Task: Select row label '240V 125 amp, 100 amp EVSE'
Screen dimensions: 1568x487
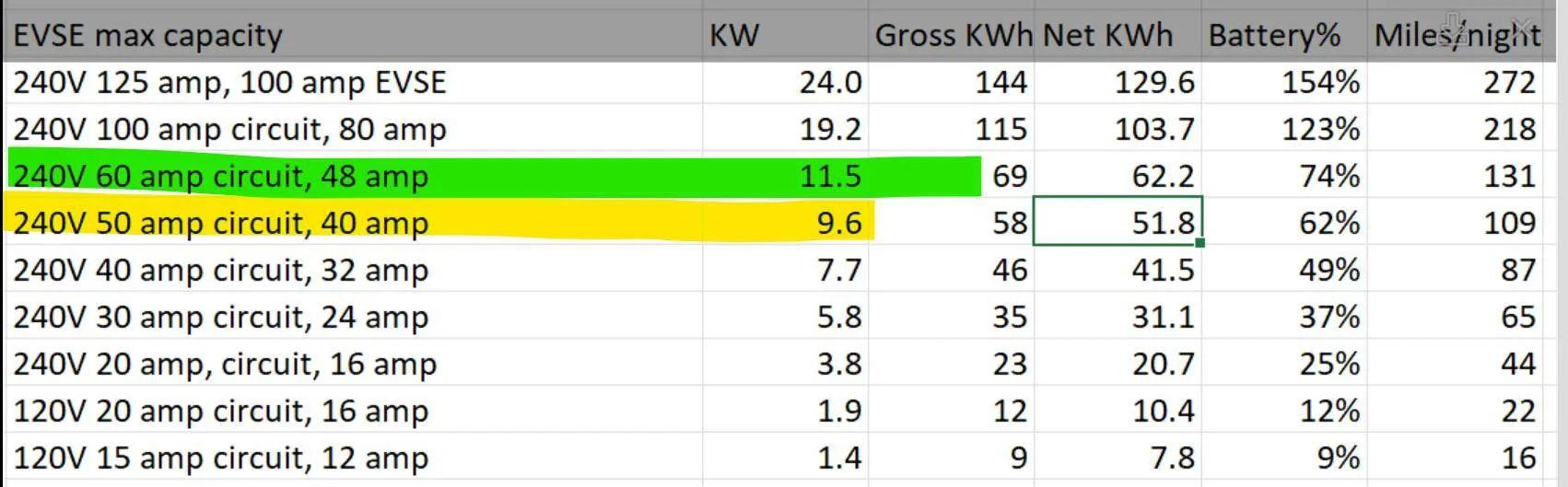Action: [x=229, y=83]
